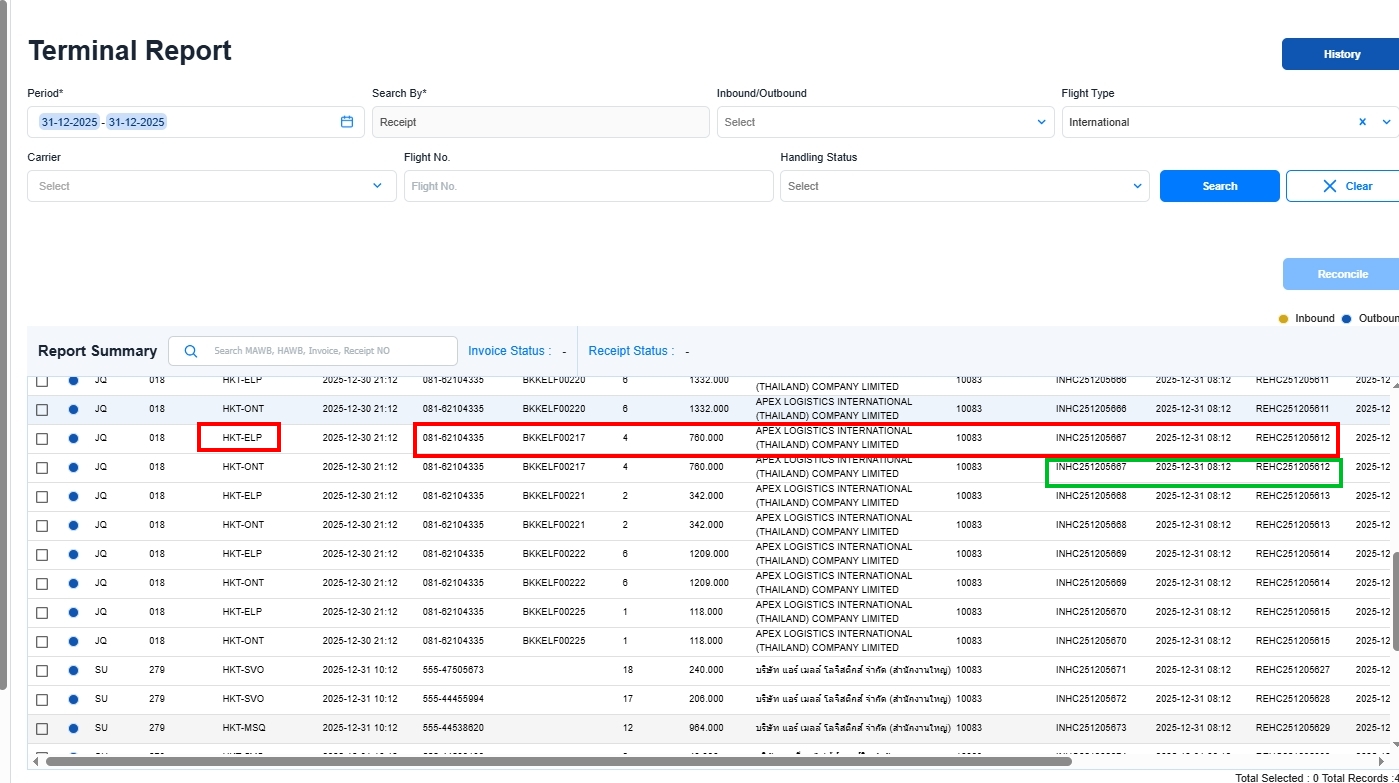Expand the Inbound/Outbound dropdown
The height and width of the screenshot is (783, 1399).
884,122
